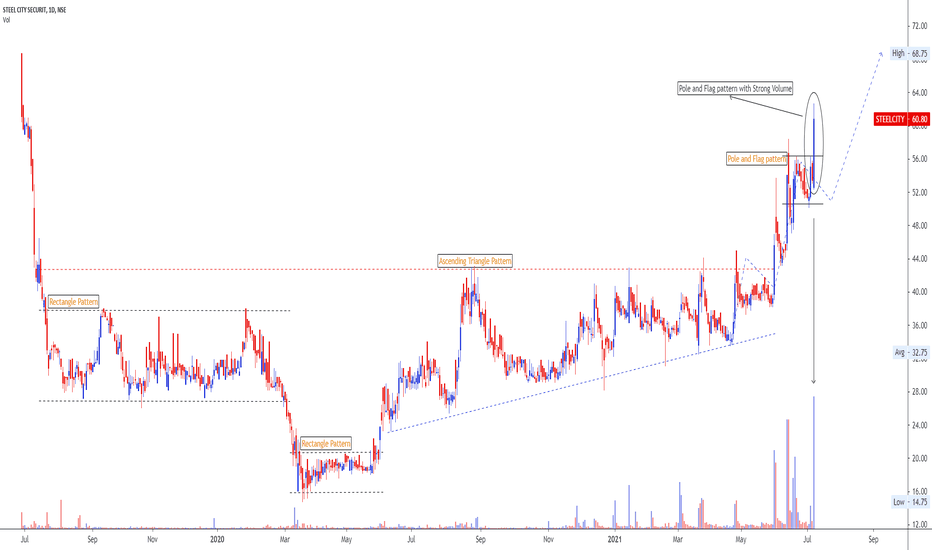Click the 'Ascending Triangle Pattern' label
The height and width of the screenshot is (550, 932).
tap(475, 261)
